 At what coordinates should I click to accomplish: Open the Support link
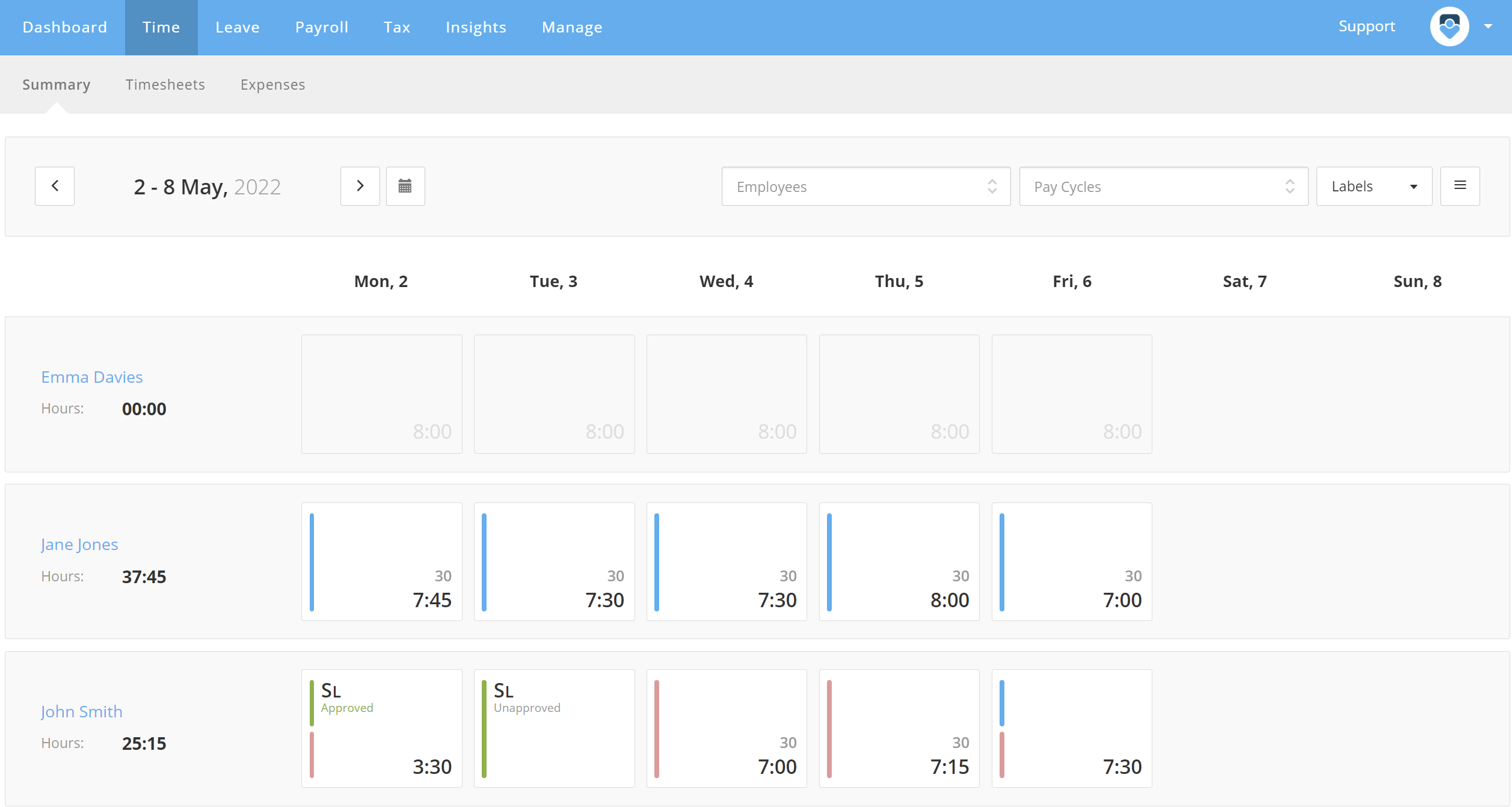[1366, 26]
